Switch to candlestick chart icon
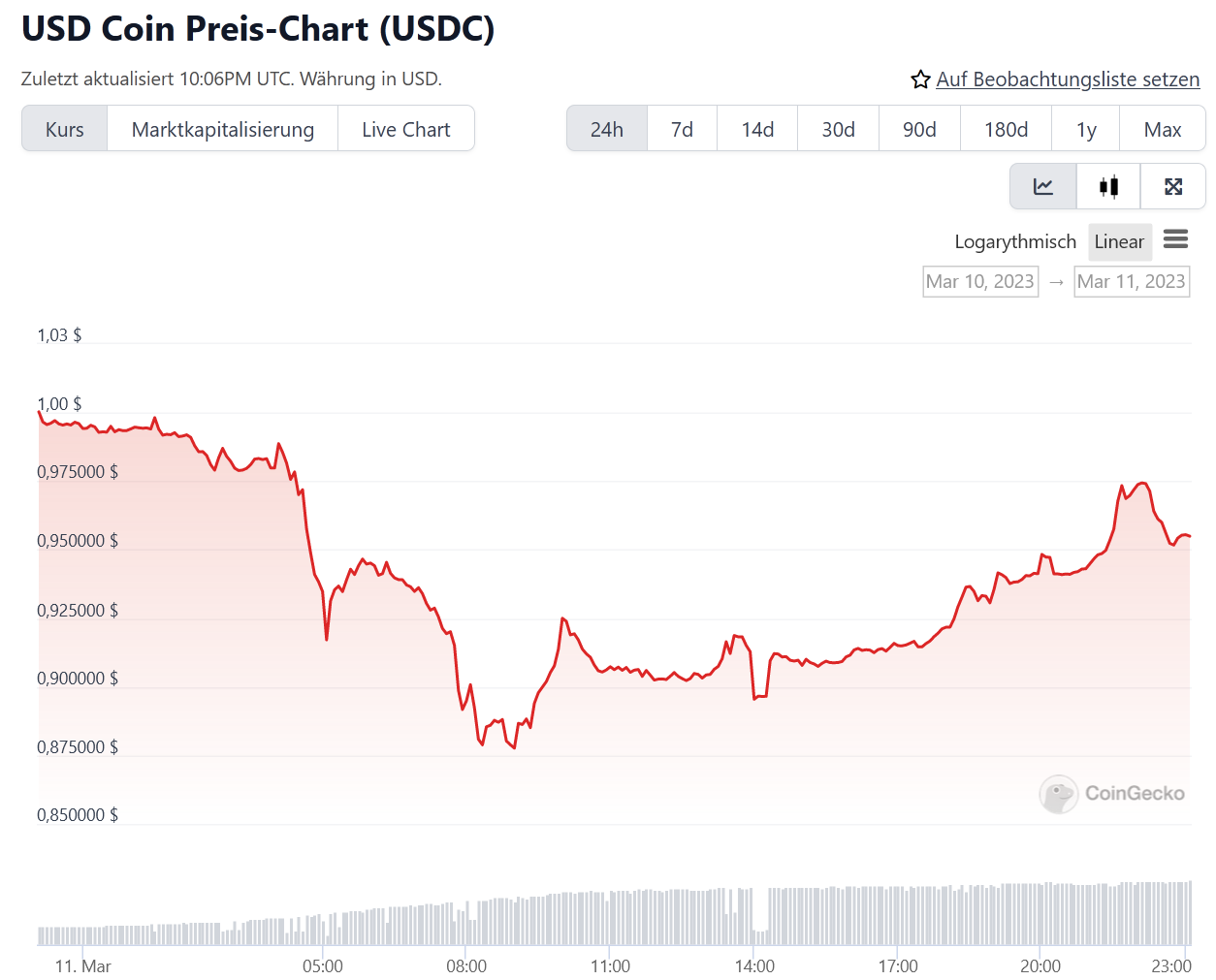The image size is (1216, 980). point(1108,187)
